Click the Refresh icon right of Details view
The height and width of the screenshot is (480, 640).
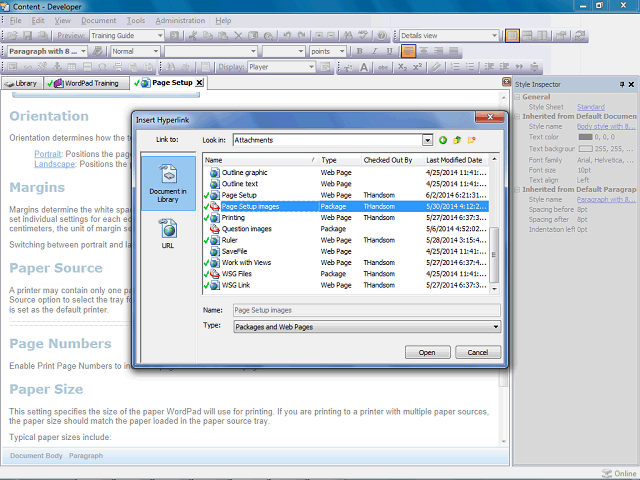point(580,36)
